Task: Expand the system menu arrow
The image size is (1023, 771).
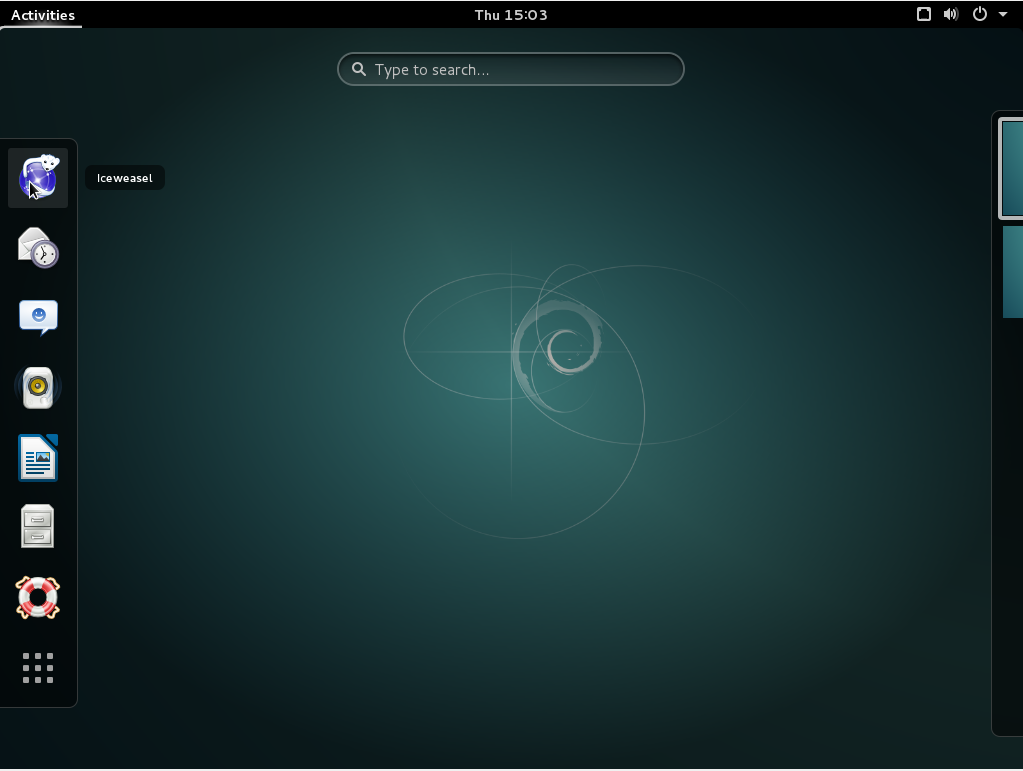Action: 1003,15
